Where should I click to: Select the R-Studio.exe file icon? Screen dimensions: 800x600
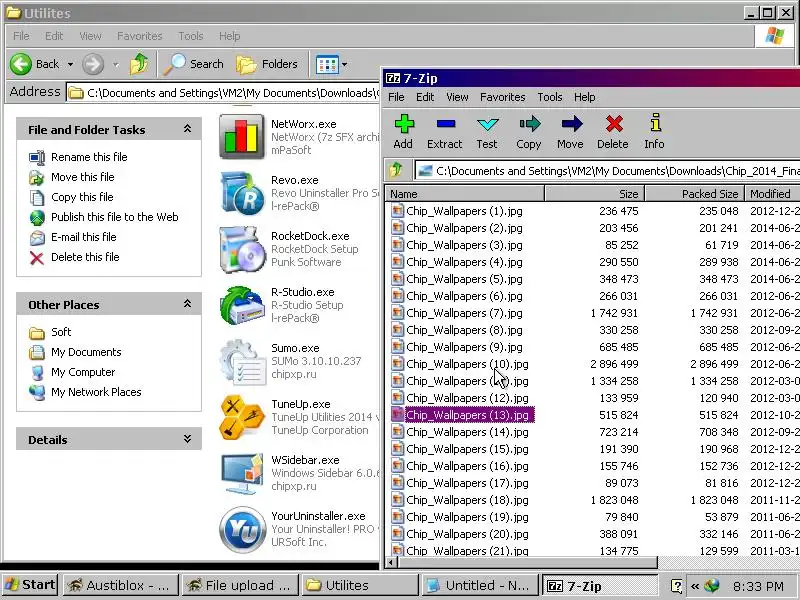[242, 305]
